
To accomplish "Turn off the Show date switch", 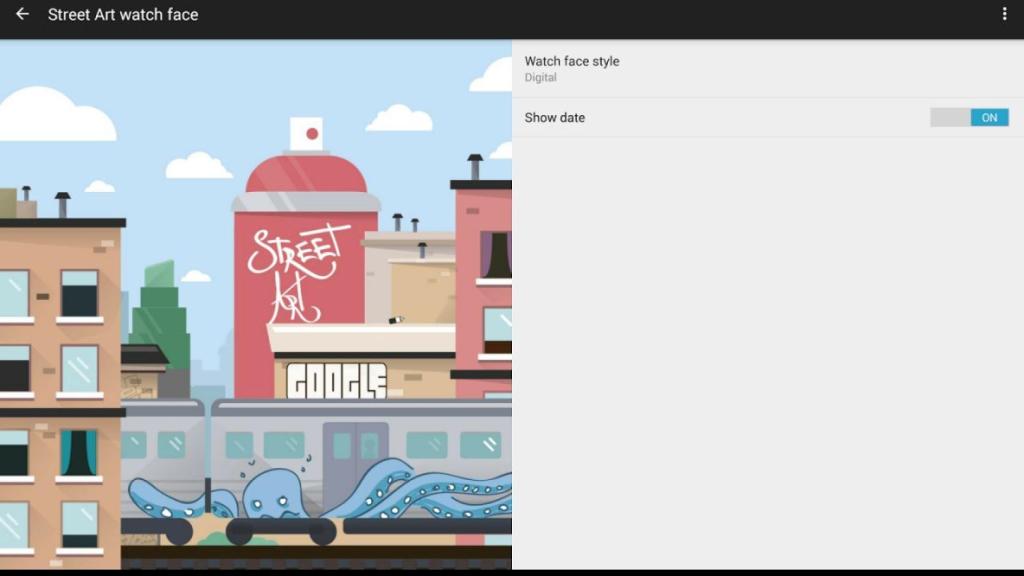I will click(969, 118).
